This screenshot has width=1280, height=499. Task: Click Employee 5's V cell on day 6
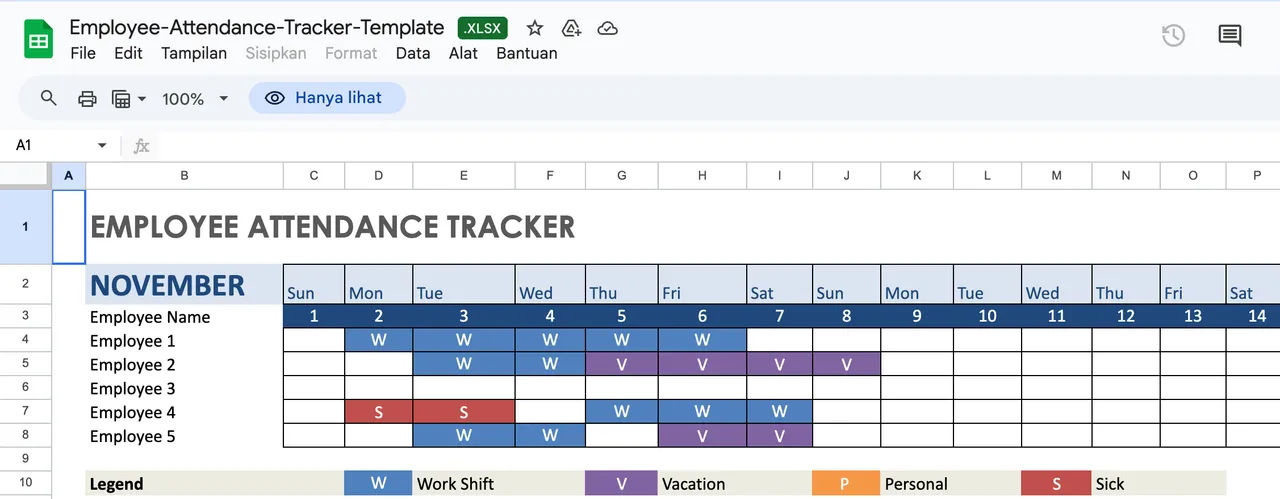[x=702, y=436]
